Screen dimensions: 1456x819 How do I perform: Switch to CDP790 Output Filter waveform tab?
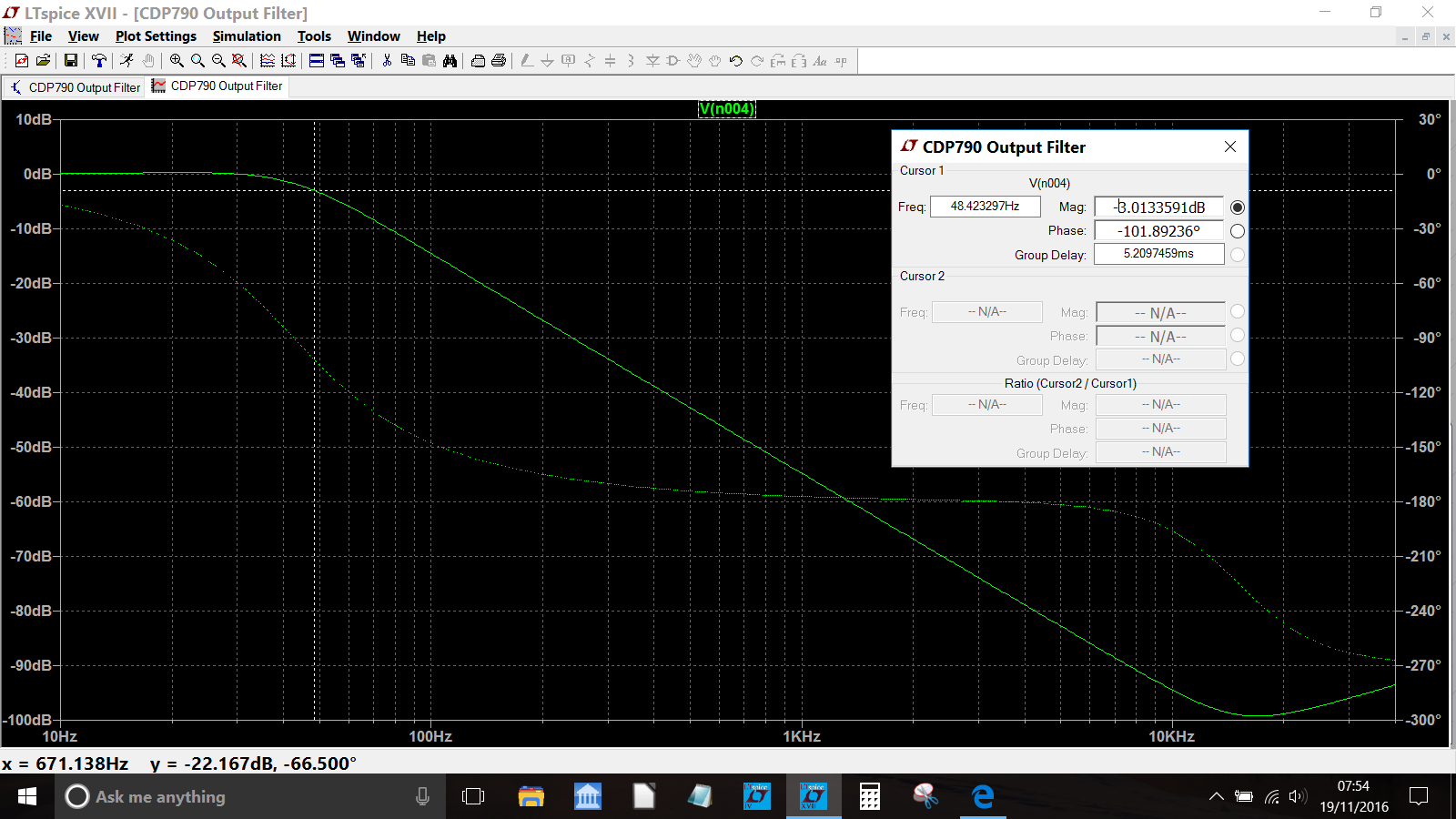[218, 86]
